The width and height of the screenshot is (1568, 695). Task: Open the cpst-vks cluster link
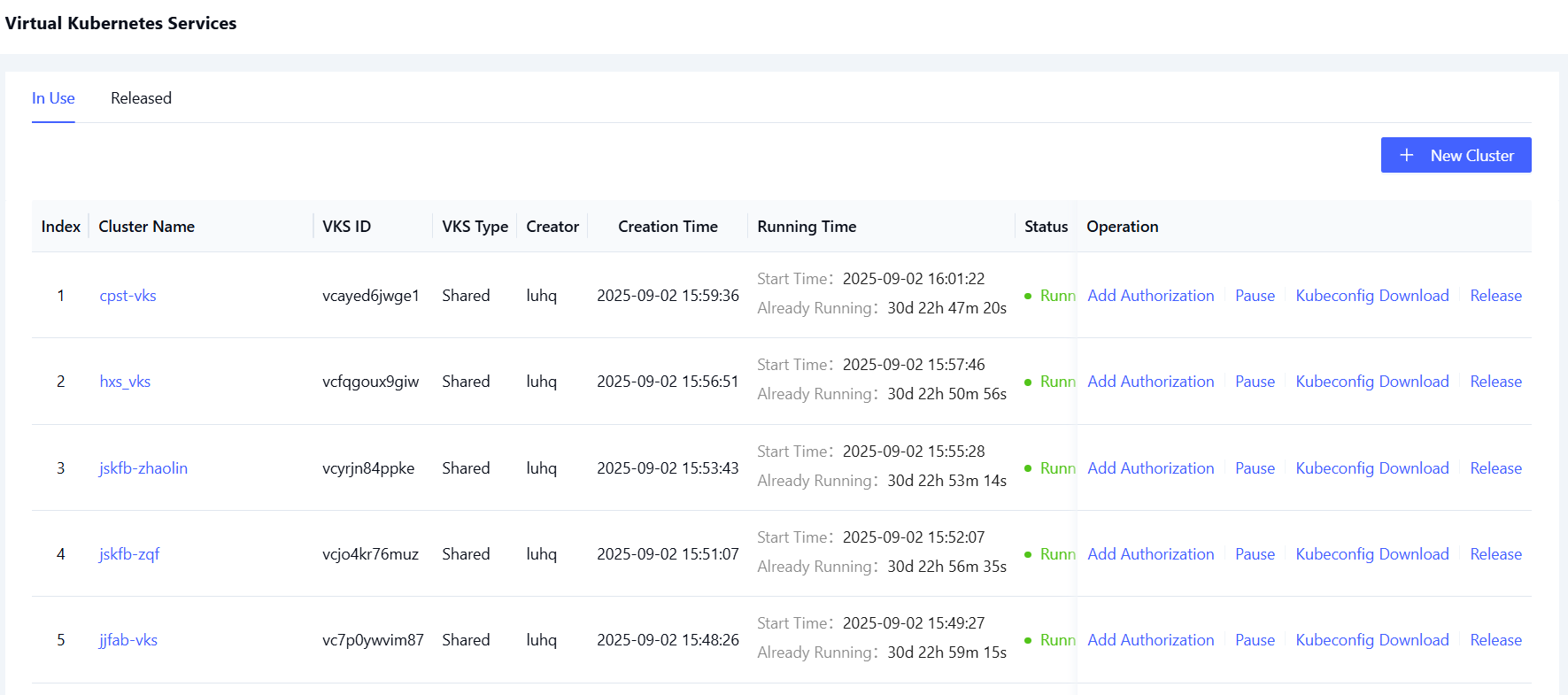click(127, 296)
